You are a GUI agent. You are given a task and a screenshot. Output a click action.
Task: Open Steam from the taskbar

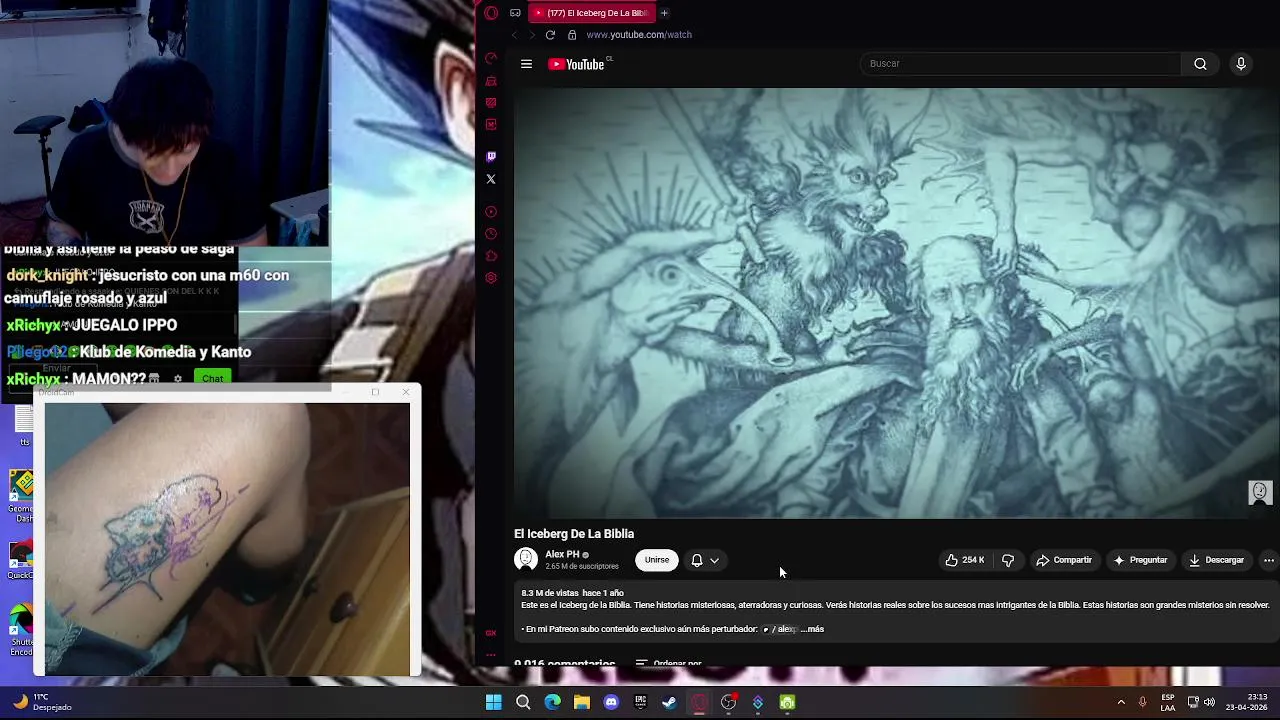tap(670, 702)
